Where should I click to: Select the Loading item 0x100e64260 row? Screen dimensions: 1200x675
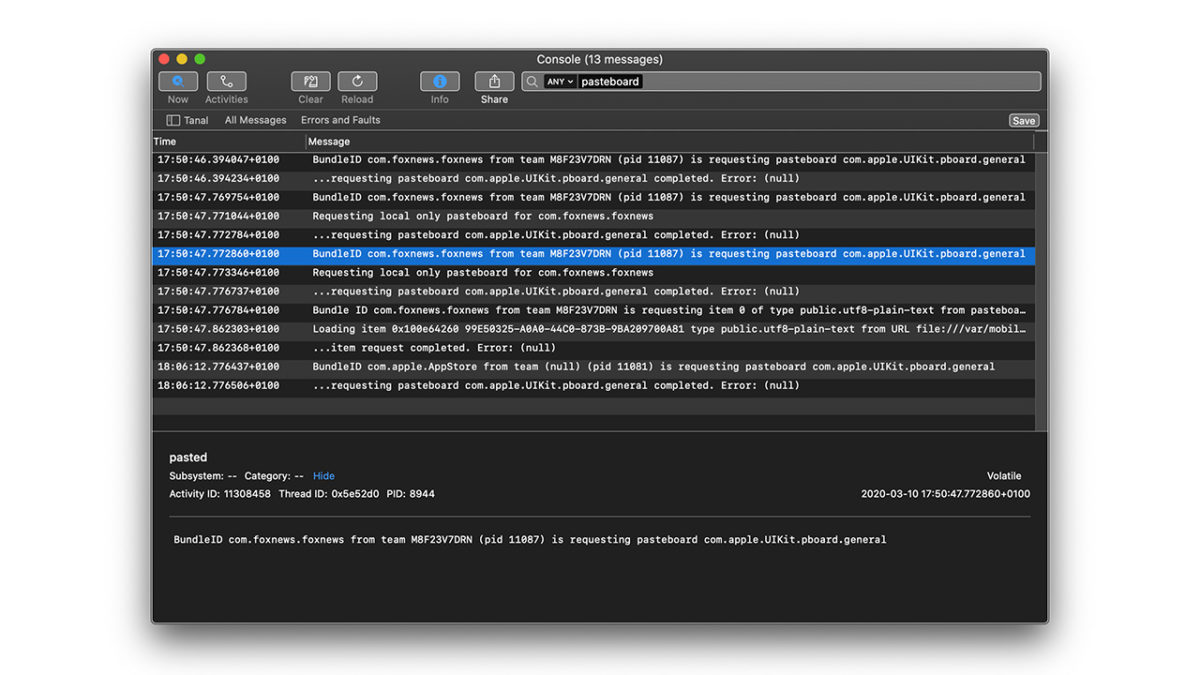pos(594,329)
